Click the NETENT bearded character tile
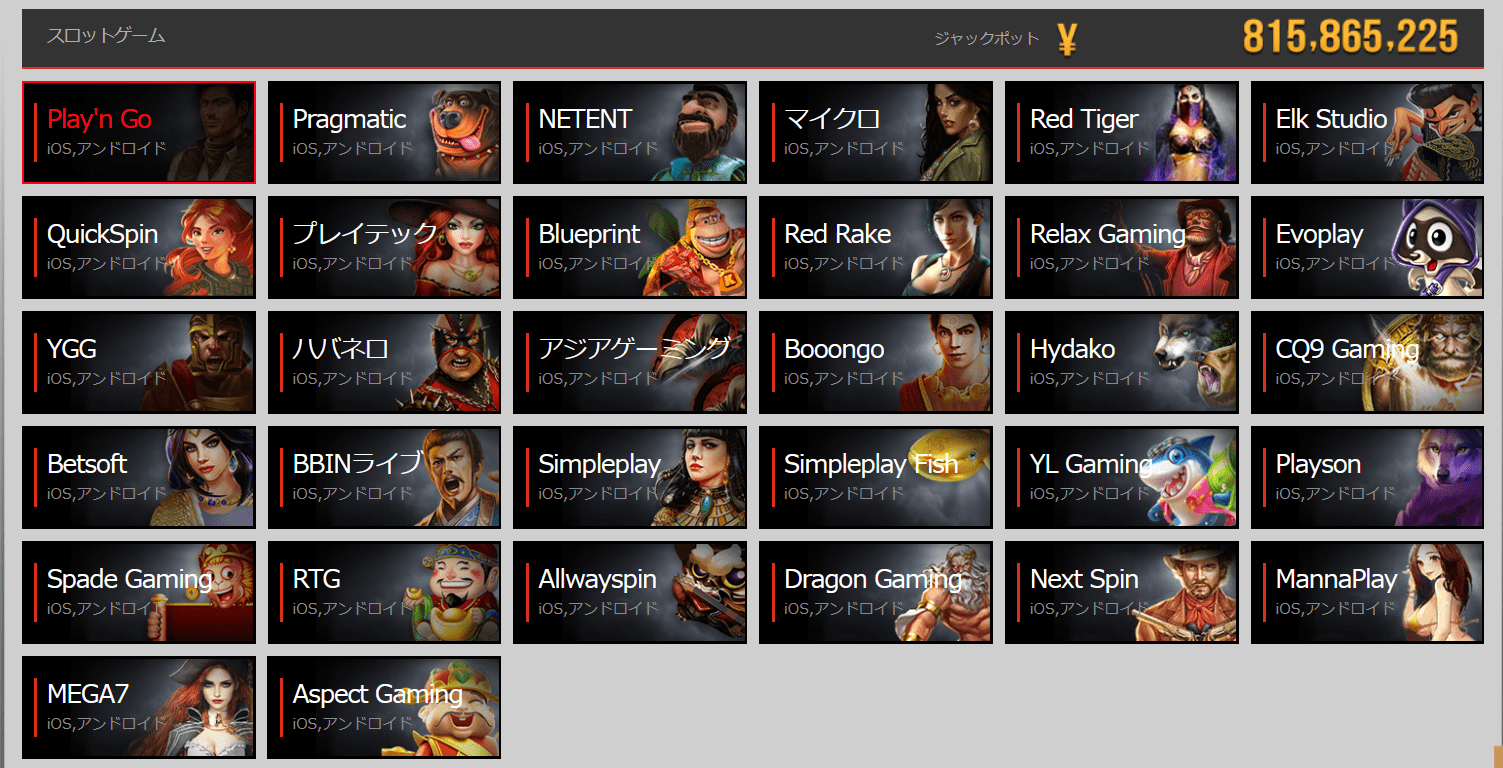Viewport: 1503px width, 768px height. tap(630, 133)
